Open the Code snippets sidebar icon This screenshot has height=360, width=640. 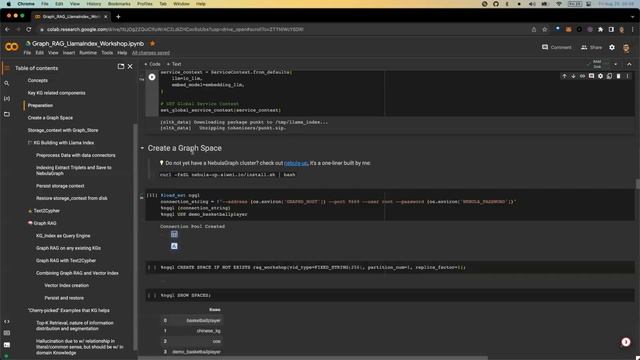pos(7,322)
